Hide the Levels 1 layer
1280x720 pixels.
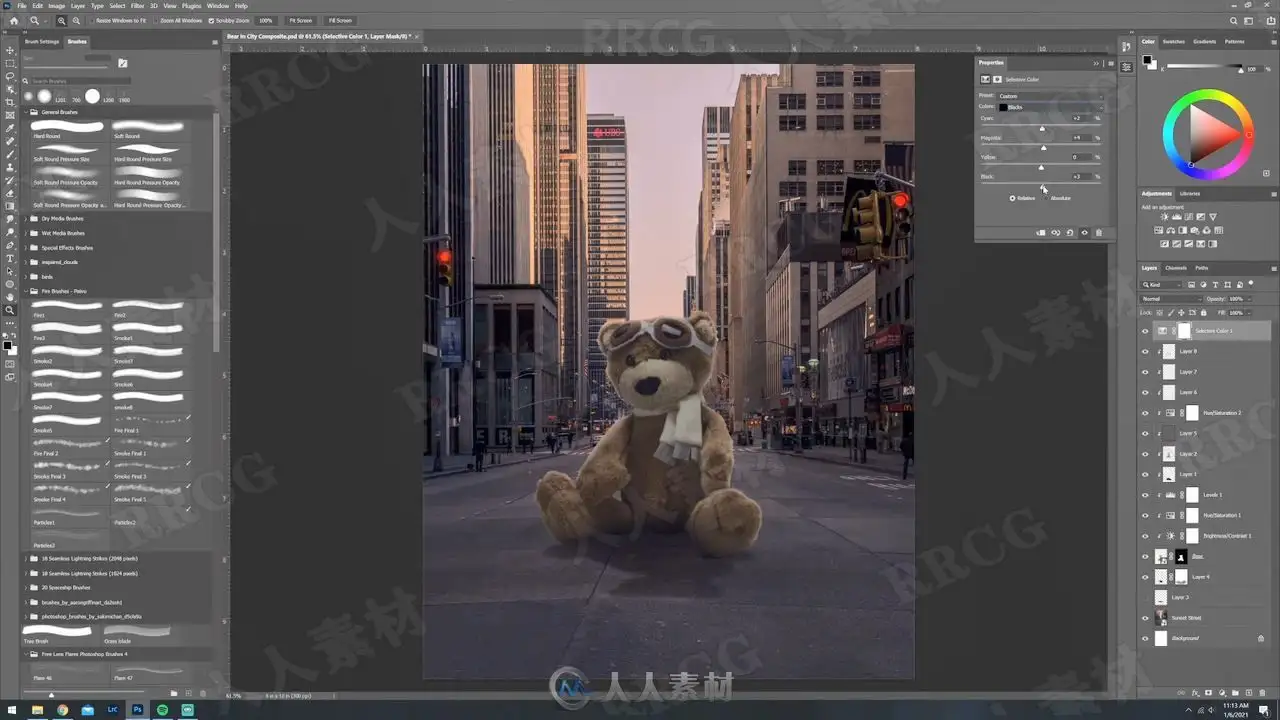tap(1145, 495)
